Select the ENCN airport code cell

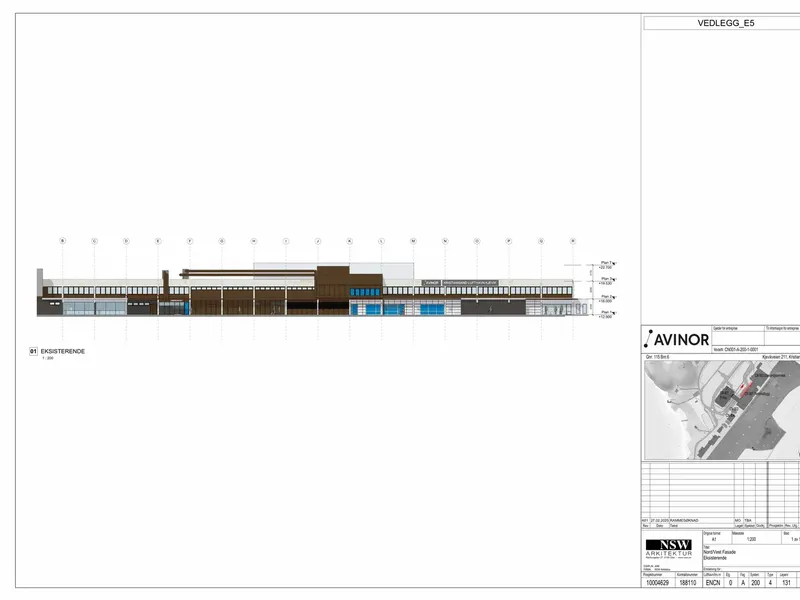713,583
